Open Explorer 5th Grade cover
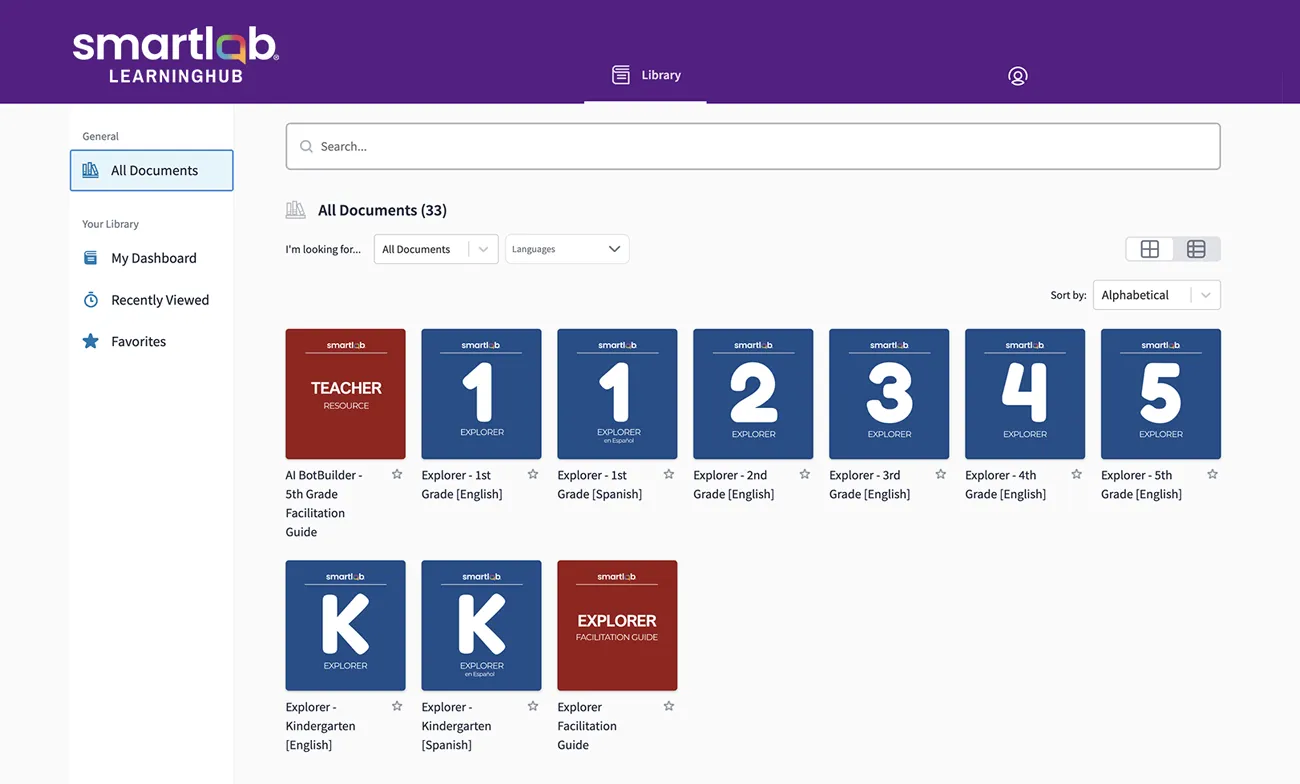 (1161, 394)
